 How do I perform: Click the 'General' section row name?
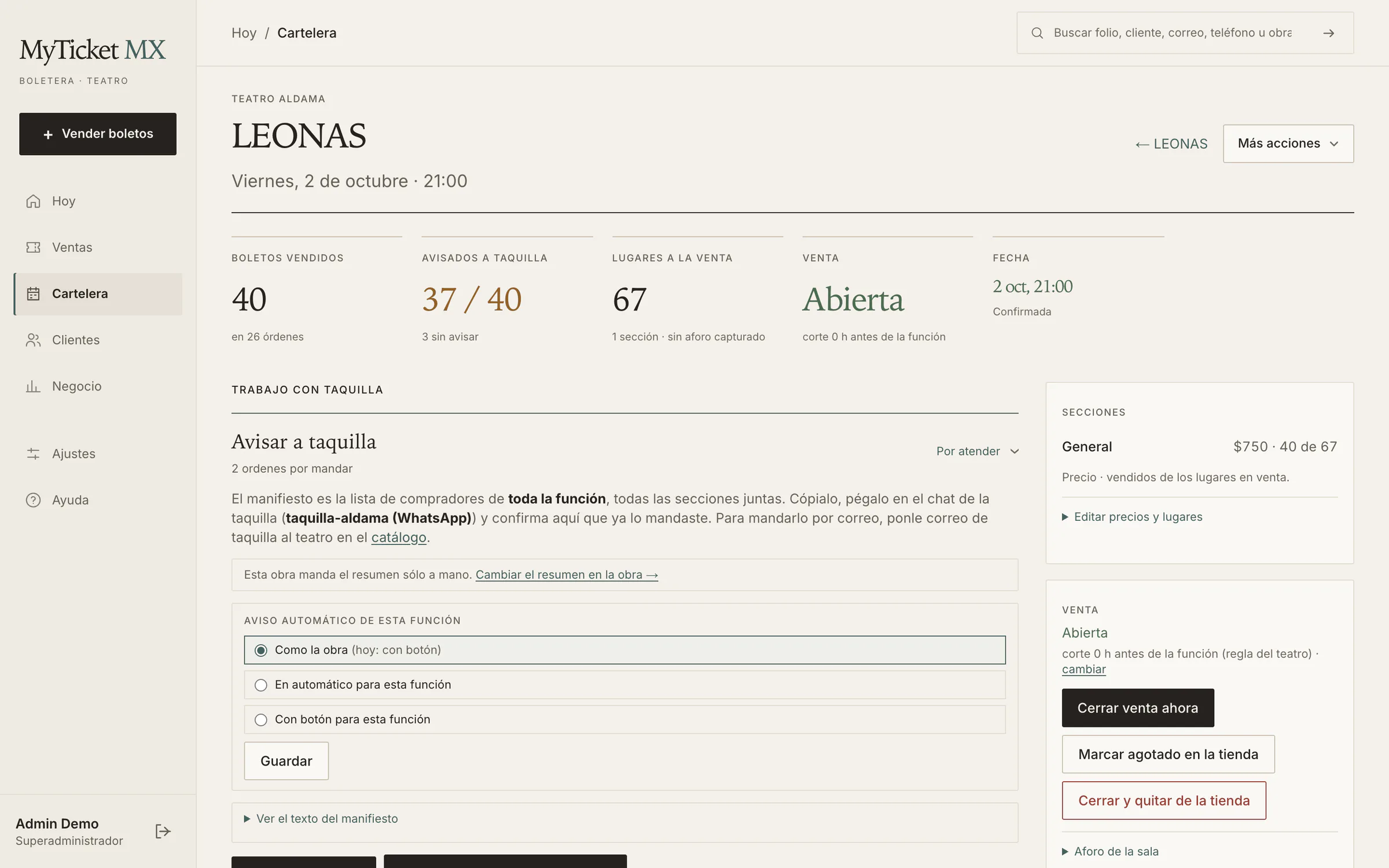click(1087, 447)
